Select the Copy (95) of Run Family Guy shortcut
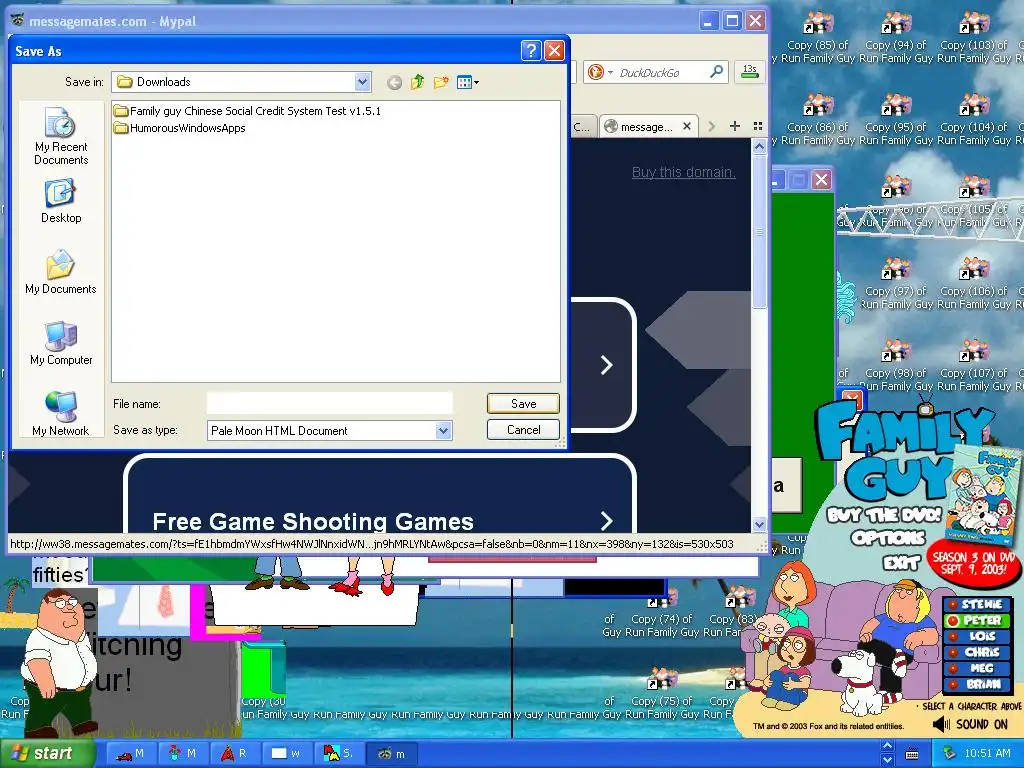Viewport: 1024px width, 768px height. (x=895, y=121)
